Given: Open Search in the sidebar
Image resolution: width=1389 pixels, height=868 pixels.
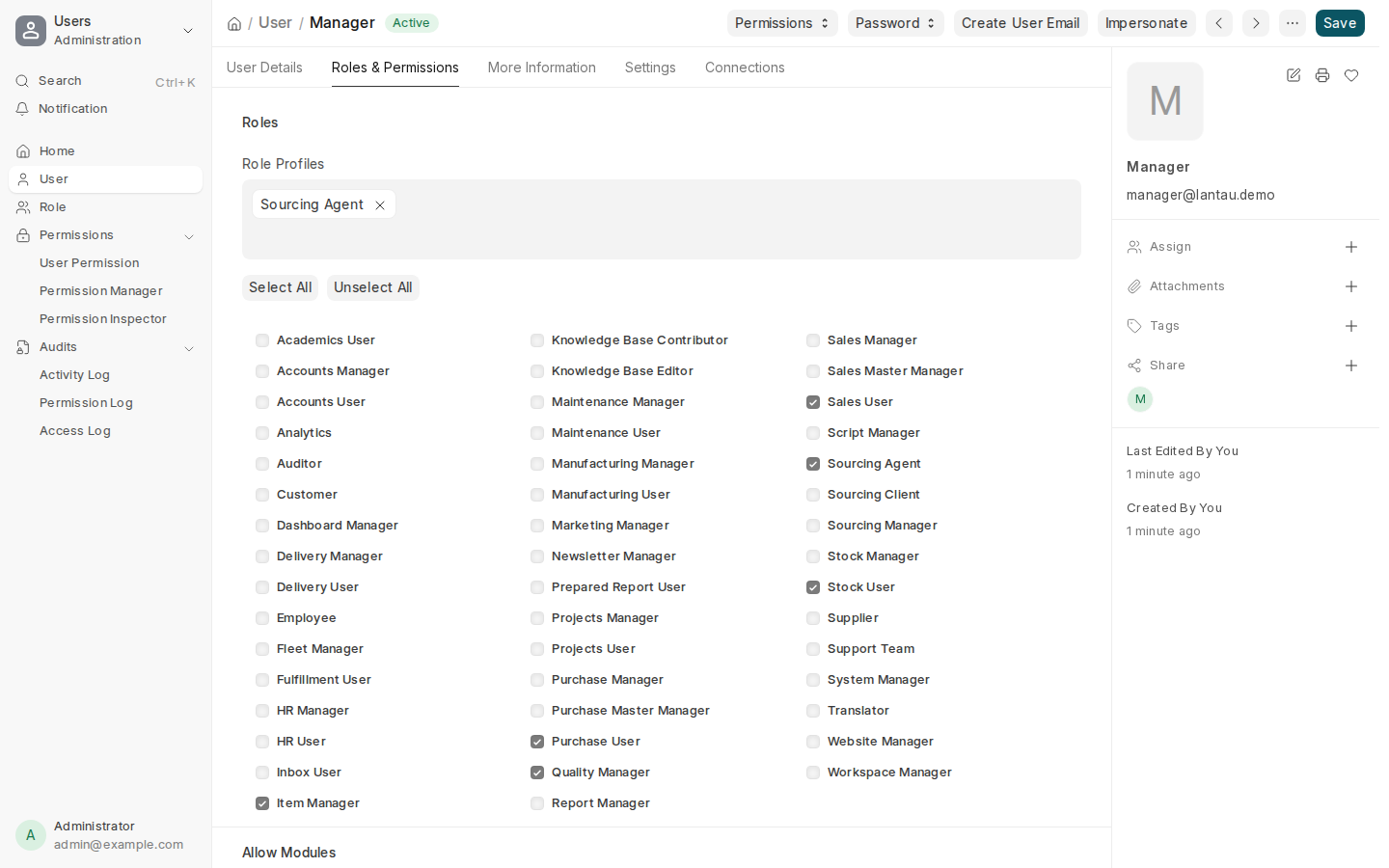Looking at the screenshot, I should [105, 81].
